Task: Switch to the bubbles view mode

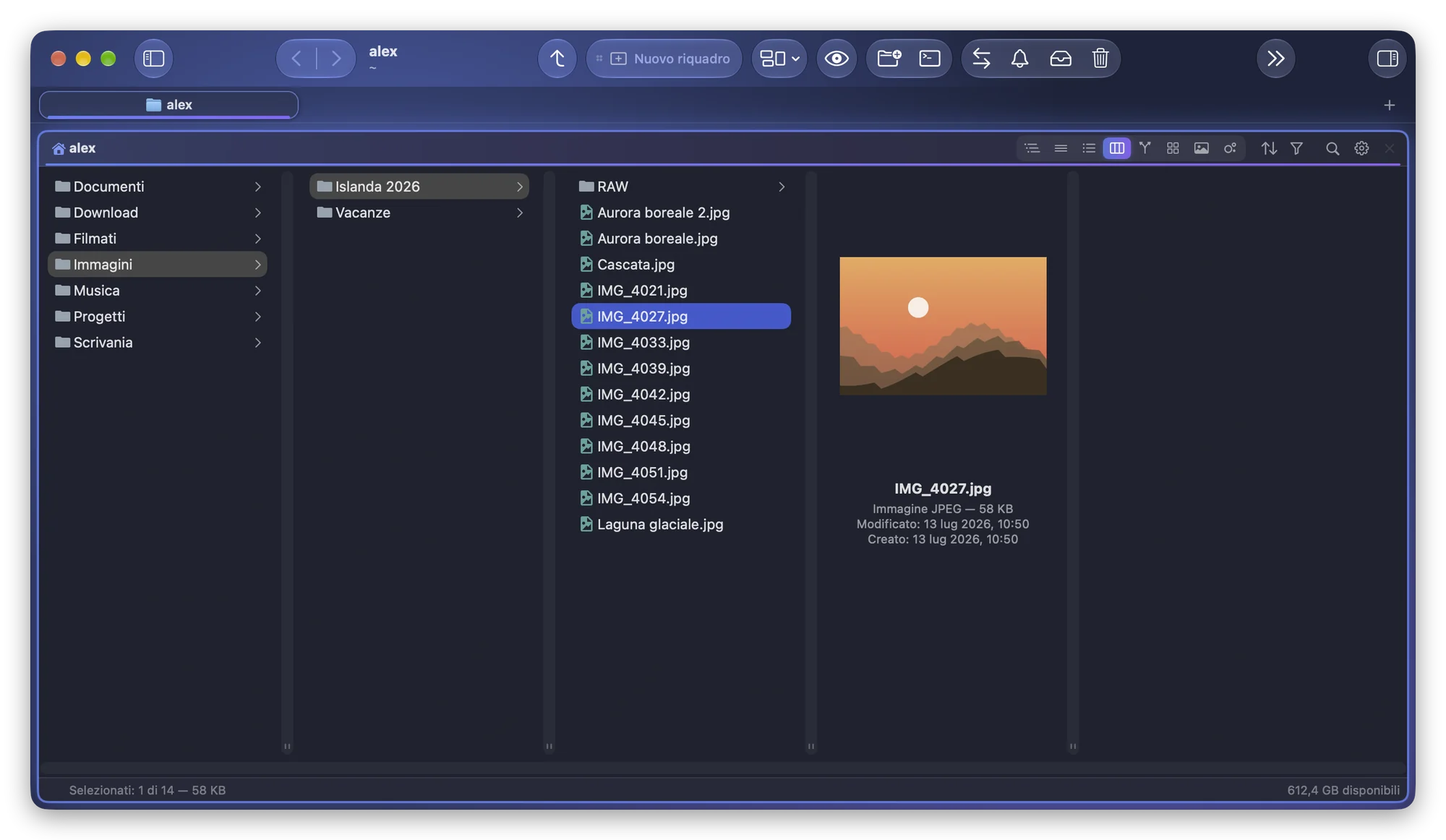Action: pos(1230,148)
